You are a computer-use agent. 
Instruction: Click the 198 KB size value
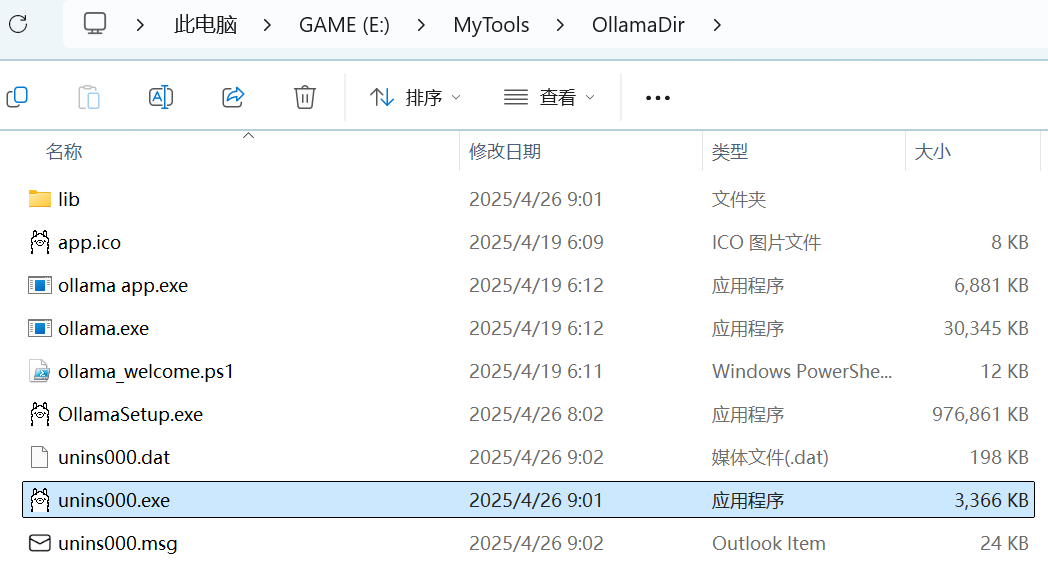(999, 457)
